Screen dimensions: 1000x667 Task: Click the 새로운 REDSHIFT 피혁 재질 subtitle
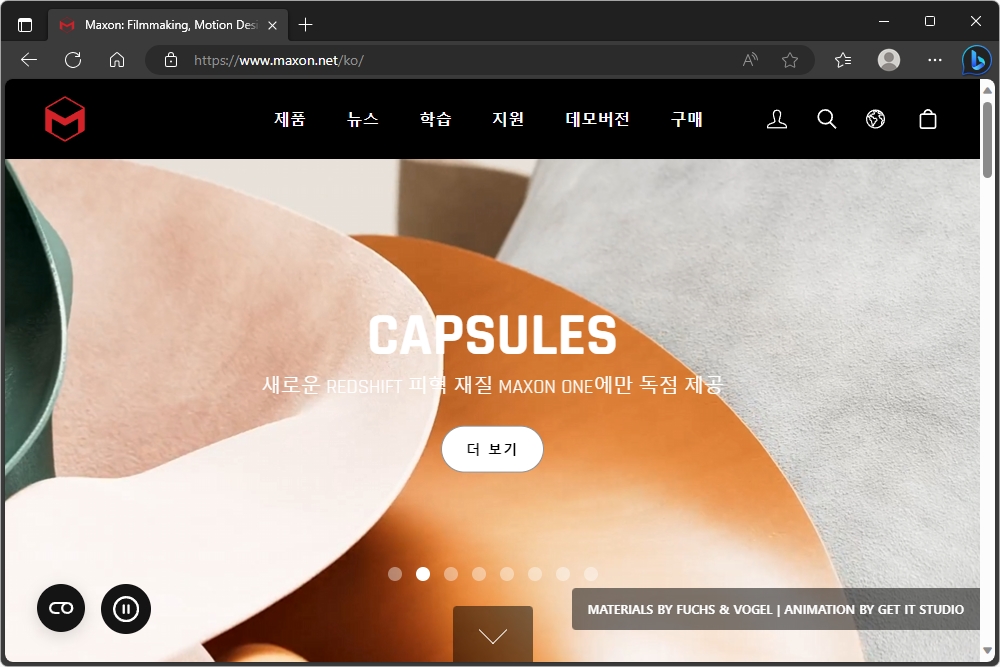click(x=492, y=385)
